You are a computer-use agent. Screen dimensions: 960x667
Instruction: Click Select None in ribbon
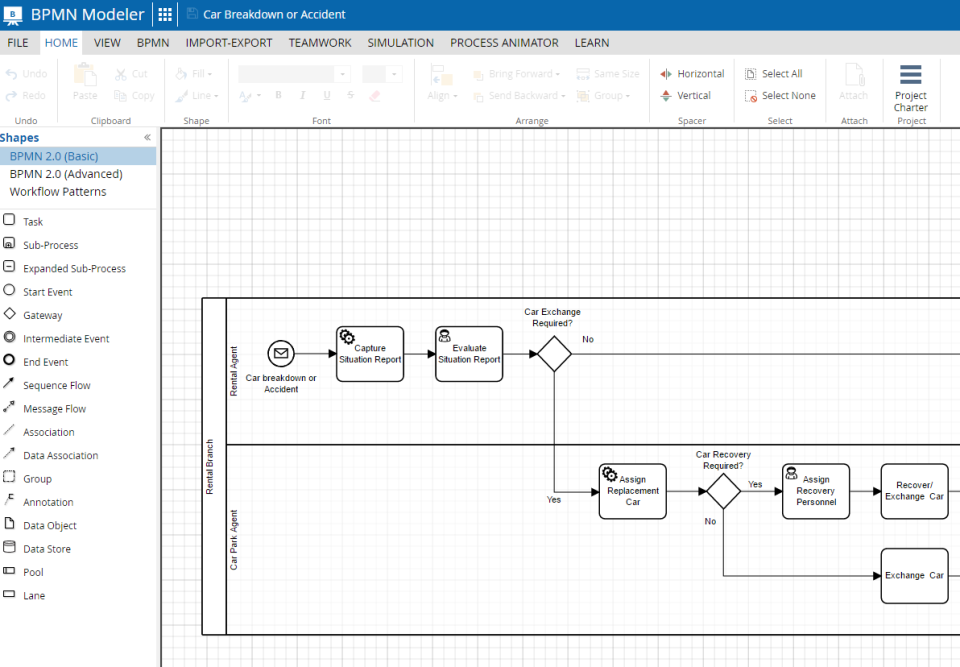click(x=780, y=96)
